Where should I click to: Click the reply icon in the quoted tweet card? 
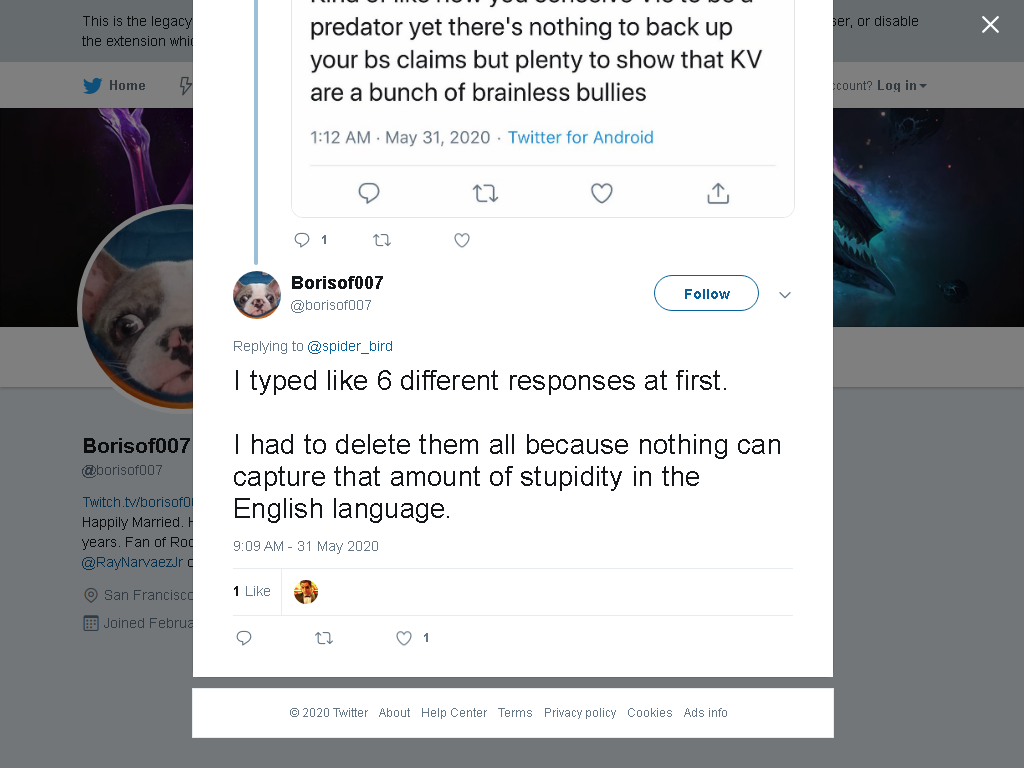pyautogui.click(x=369, y=193)
